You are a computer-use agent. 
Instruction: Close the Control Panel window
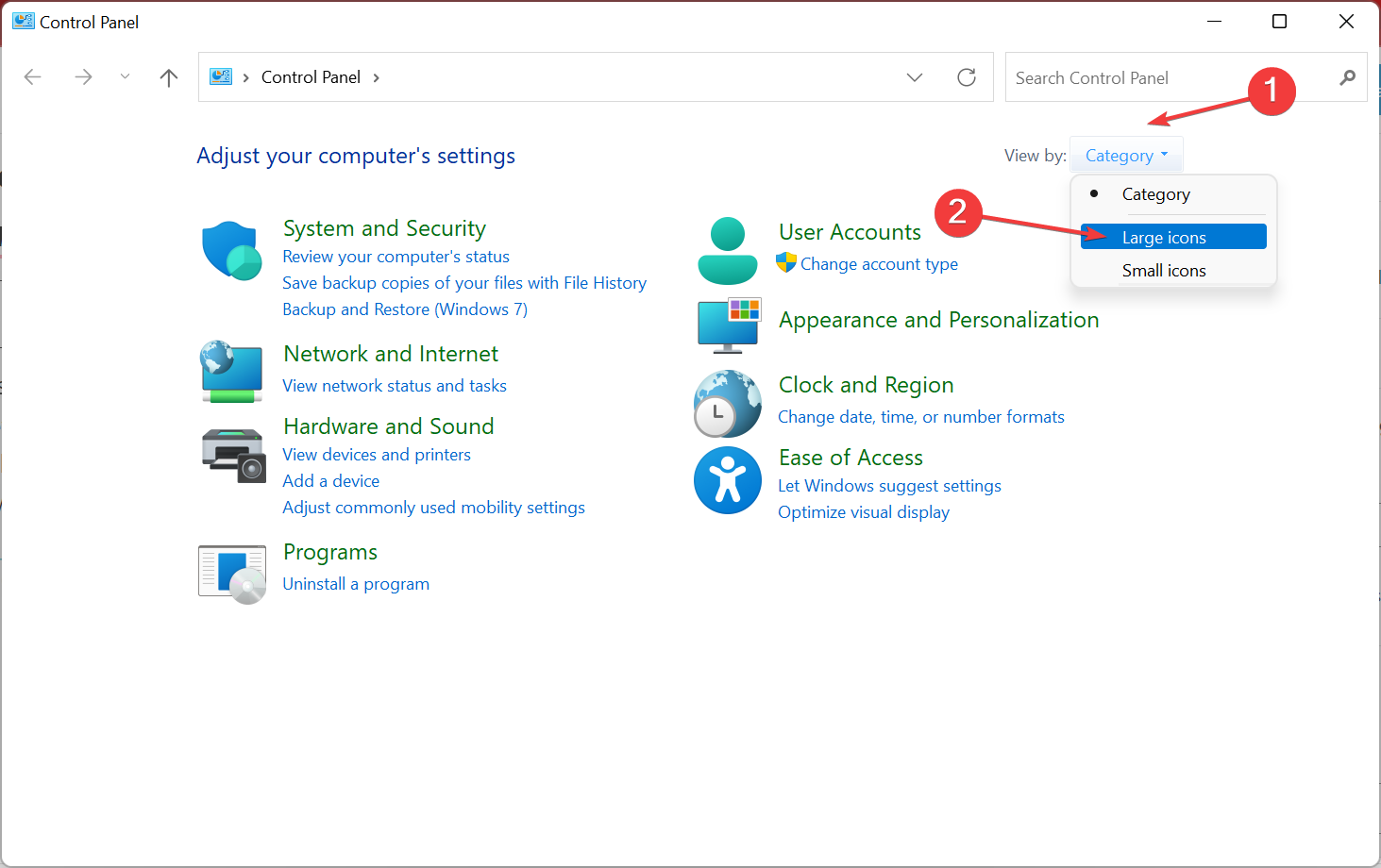[x=1346, y=22]
